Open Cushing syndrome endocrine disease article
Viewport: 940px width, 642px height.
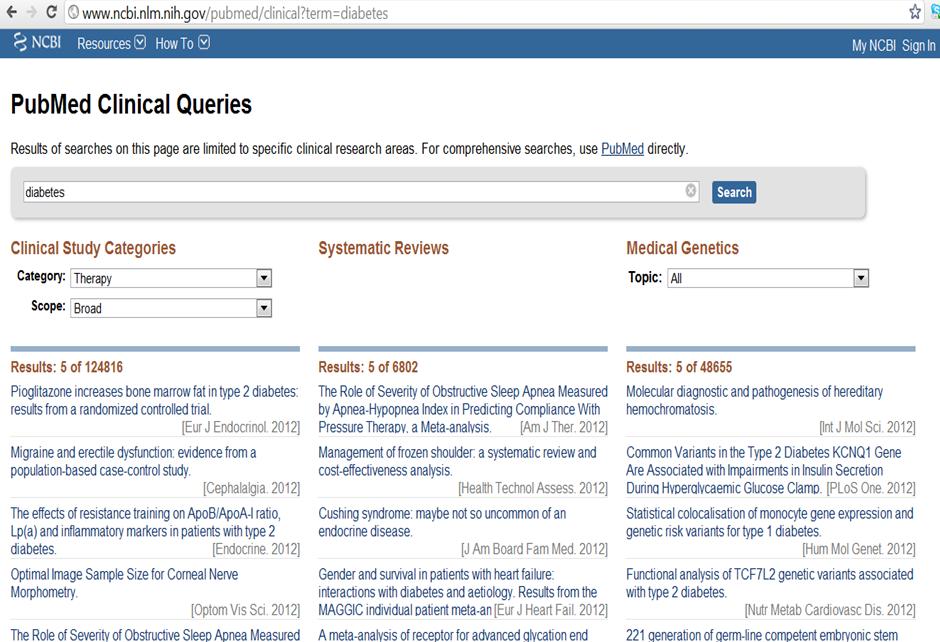coord(442,522)
